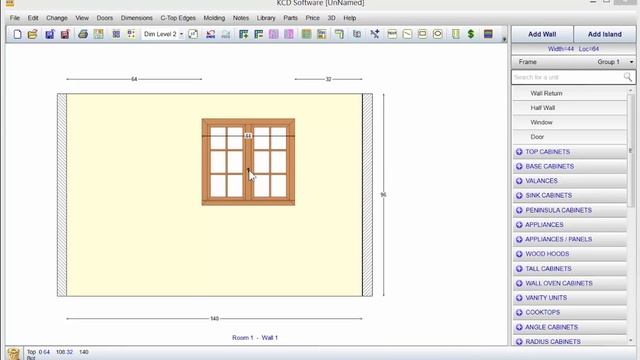This screenshot has width=640, height=360.
Task: Select Half Wall in unit list
Action: click(x=570, y=108)
